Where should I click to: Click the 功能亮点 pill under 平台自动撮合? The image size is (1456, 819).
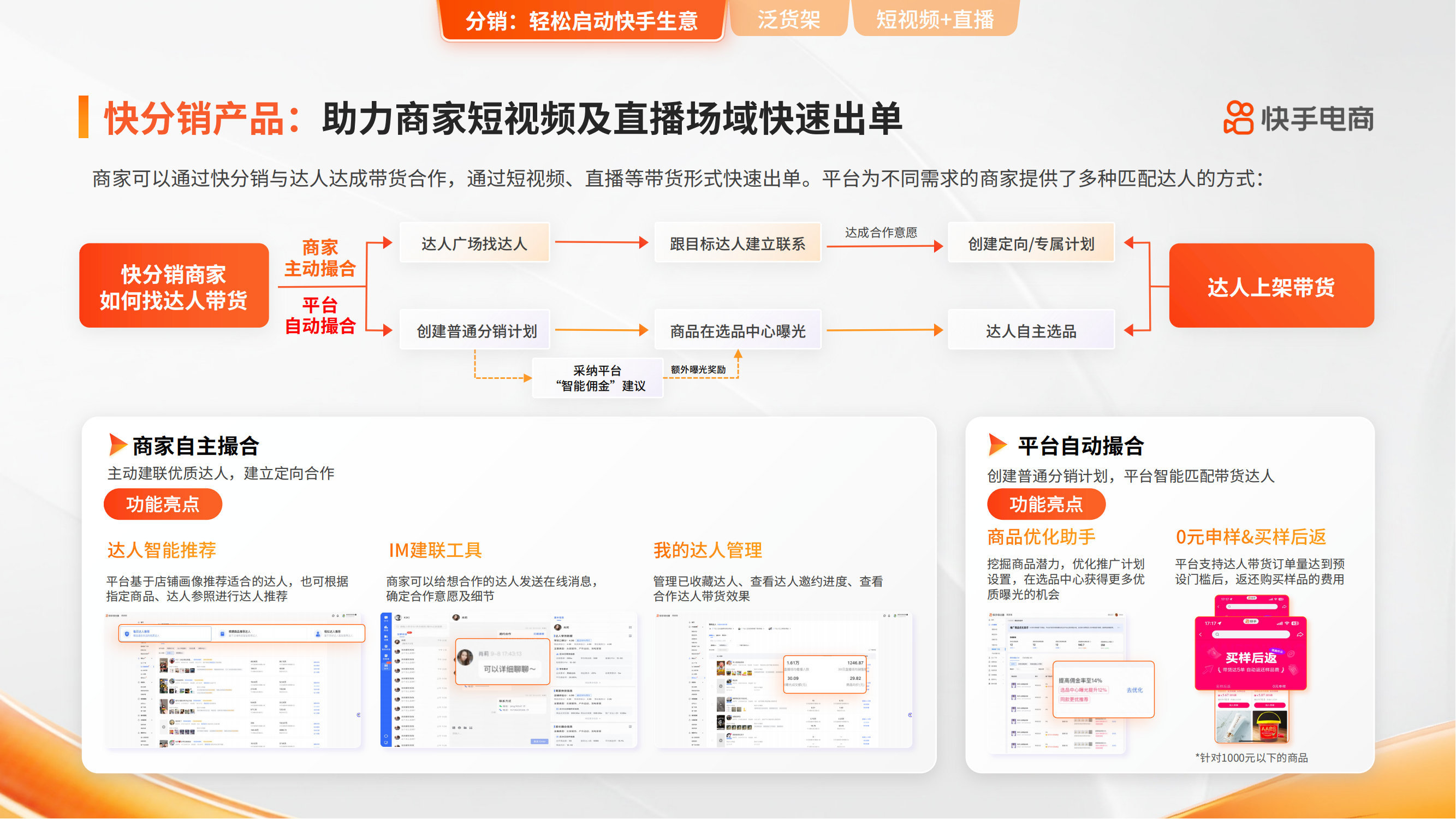(x=1046, y=504)
